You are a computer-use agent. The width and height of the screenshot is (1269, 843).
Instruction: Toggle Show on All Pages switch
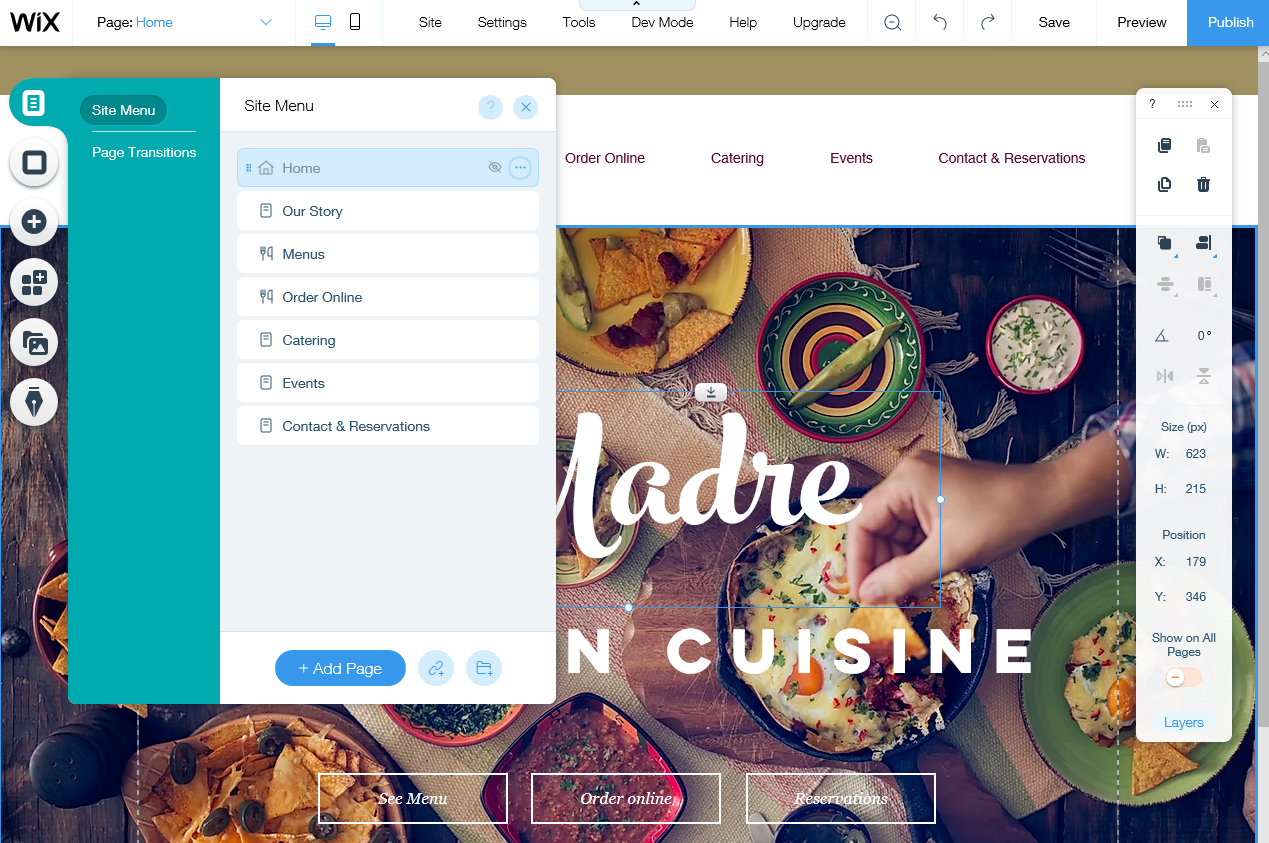click(x=1183, y=678)
